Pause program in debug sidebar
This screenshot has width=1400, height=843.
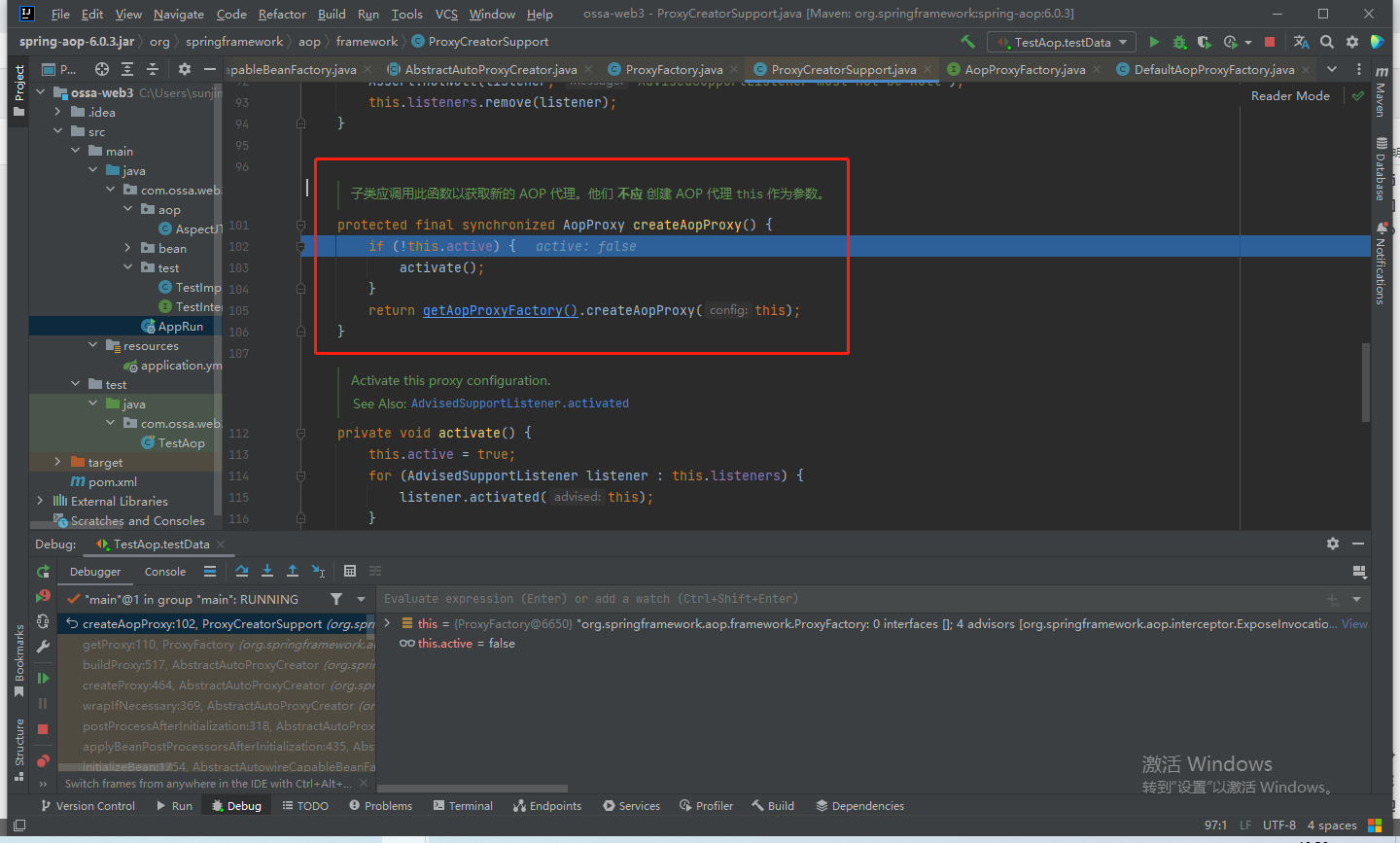coord(43,703)
